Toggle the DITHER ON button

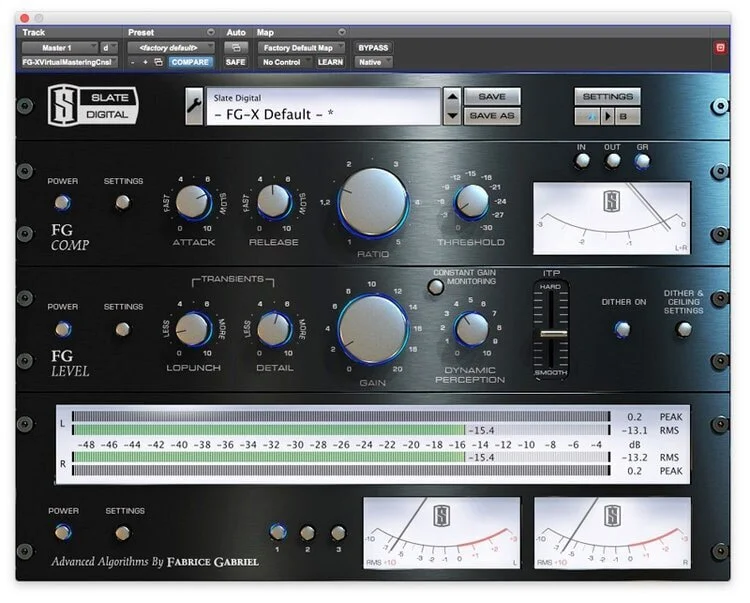point(622,329)
